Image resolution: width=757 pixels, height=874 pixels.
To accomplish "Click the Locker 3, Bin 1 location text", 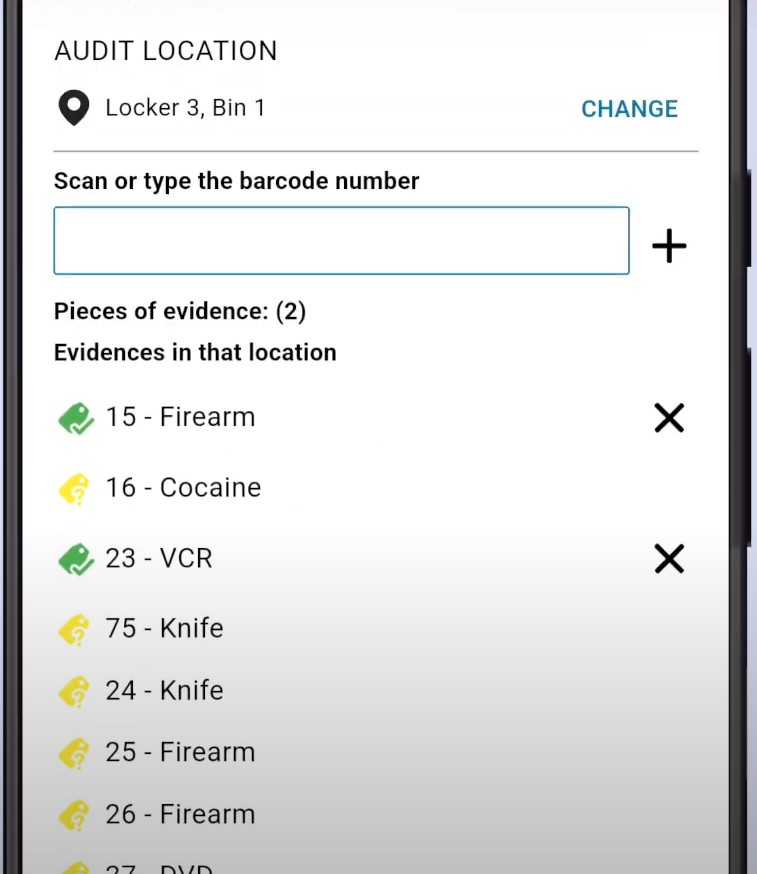I will point(186,108).
